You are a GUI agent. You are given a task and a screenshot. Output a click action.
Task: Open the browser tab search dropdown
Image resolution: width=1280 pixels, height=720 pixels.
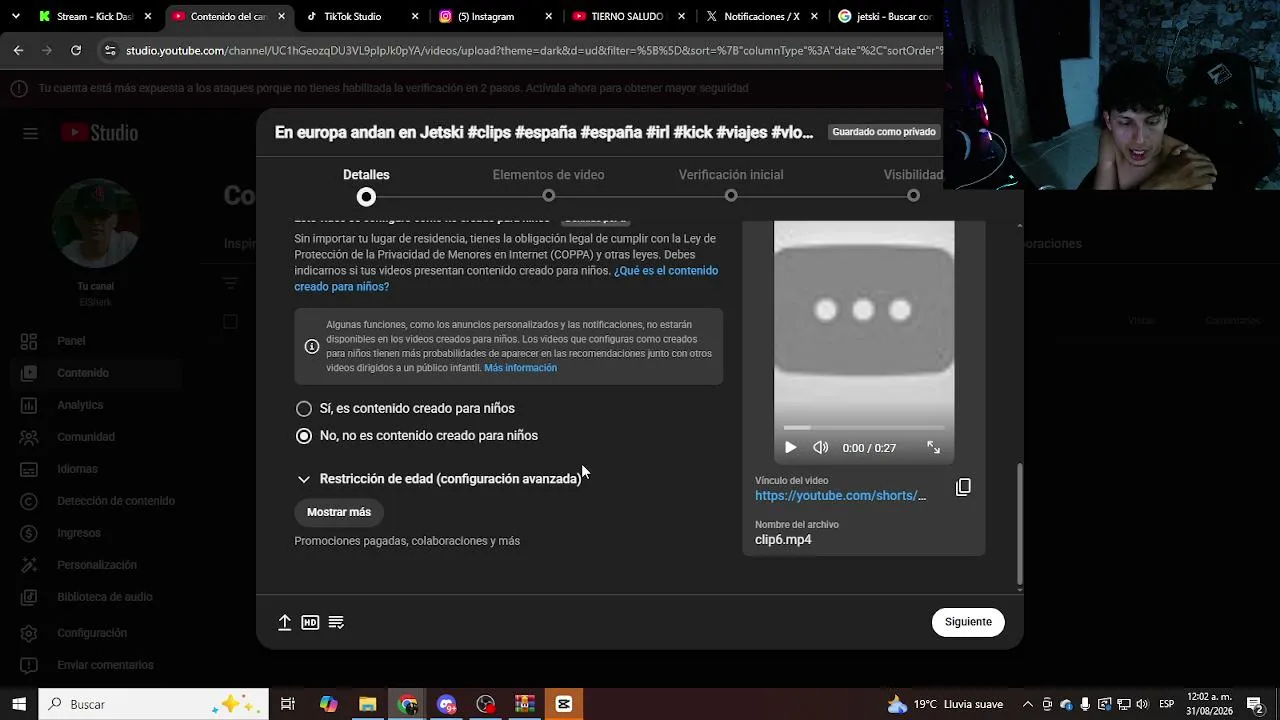tap(15, 17)
